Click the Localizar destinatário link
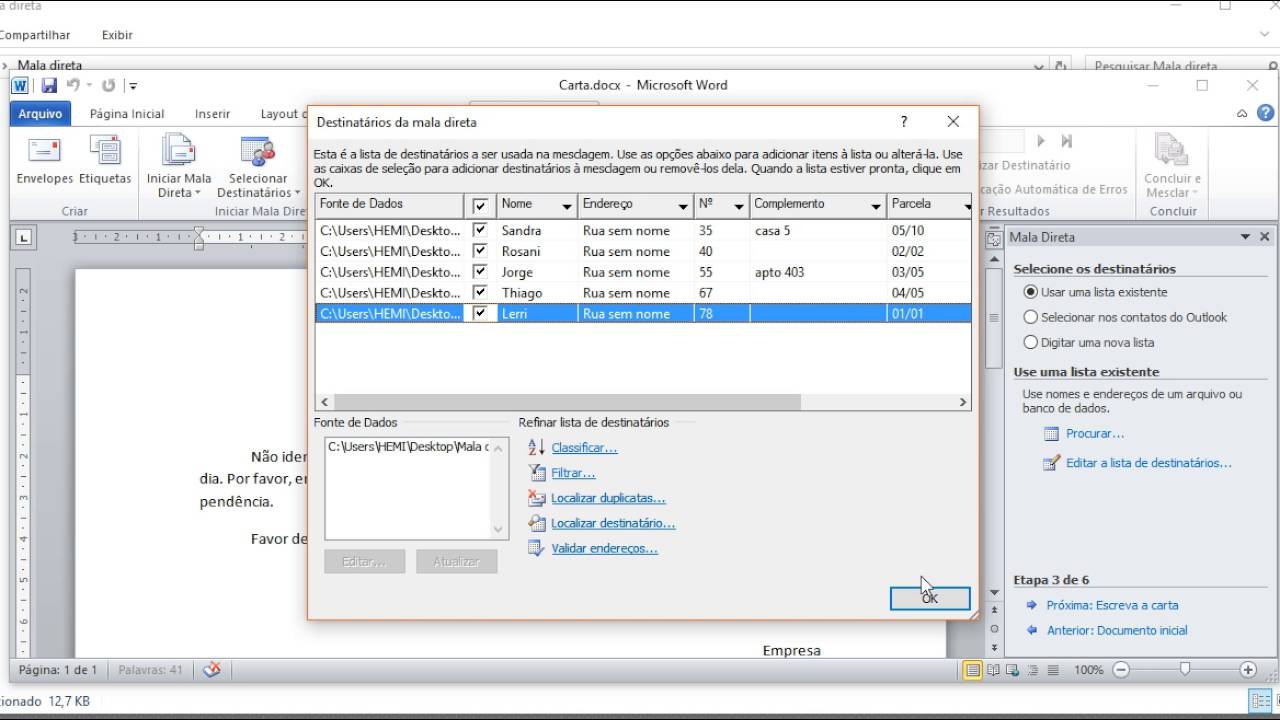 (x=613, y=523)
